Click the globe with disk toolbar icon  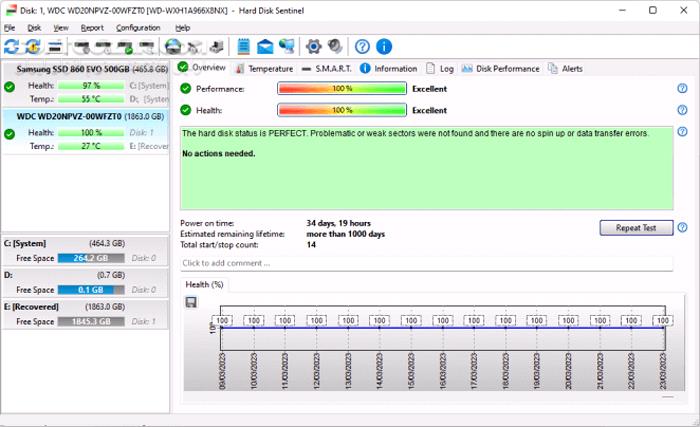(173, 46)
